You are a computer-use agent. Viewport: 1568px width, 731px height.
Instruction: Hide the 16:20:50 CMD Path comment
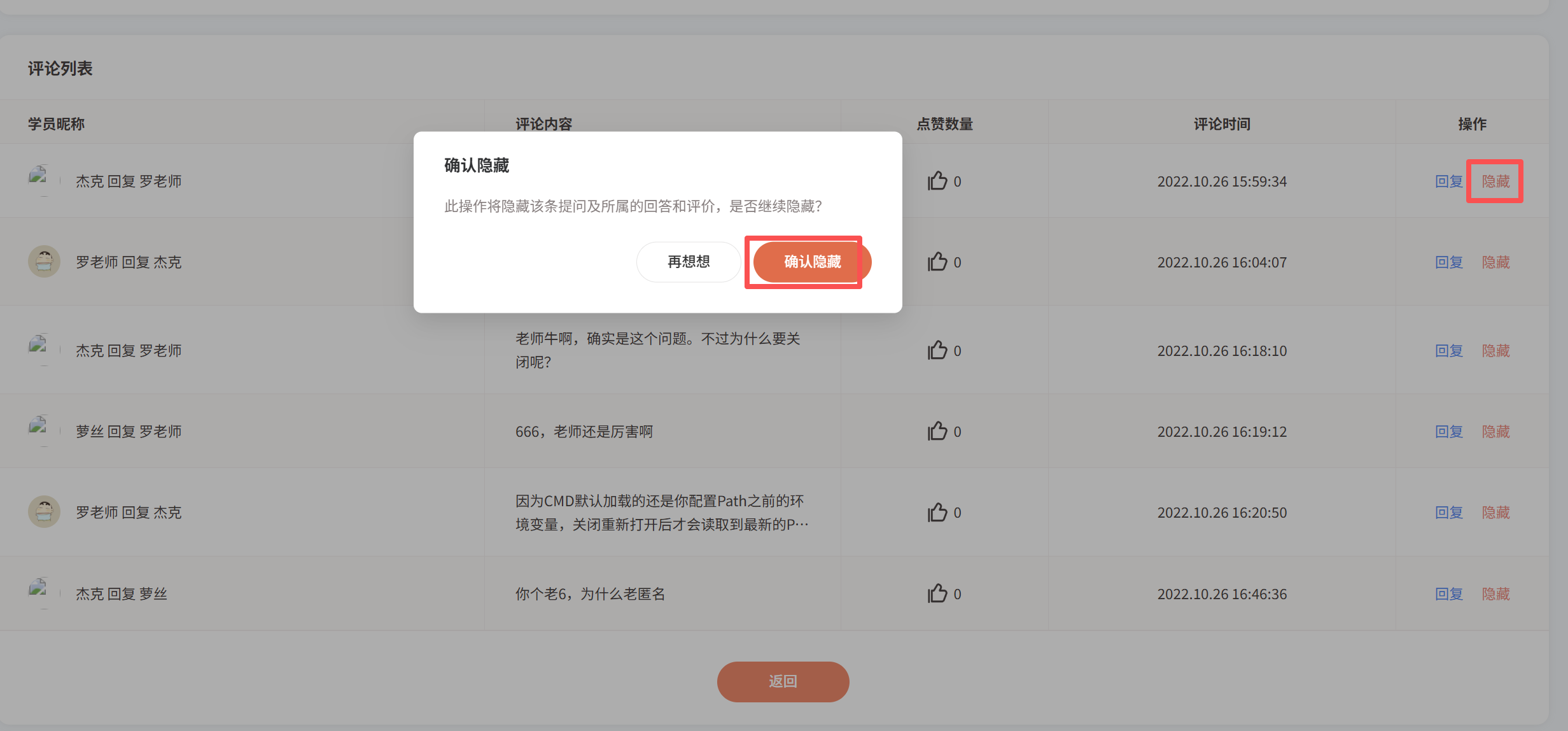tap(1495, 512)
